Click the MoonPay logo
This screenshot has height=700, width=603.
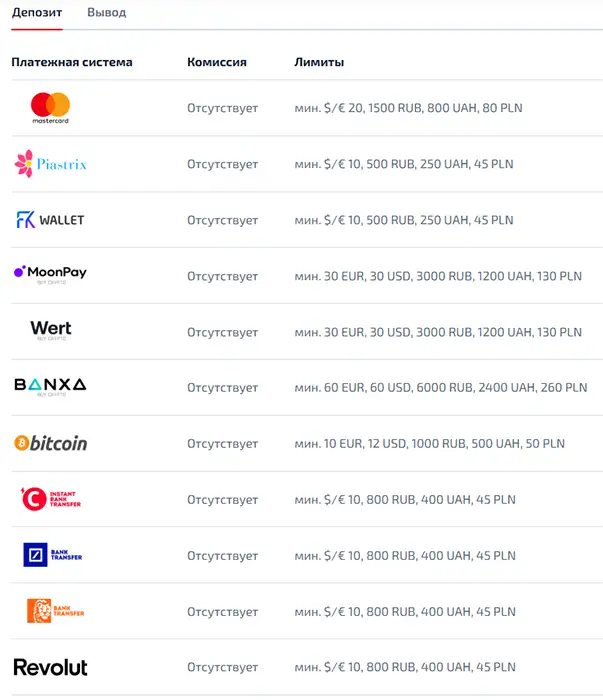(x=50, y=274)
